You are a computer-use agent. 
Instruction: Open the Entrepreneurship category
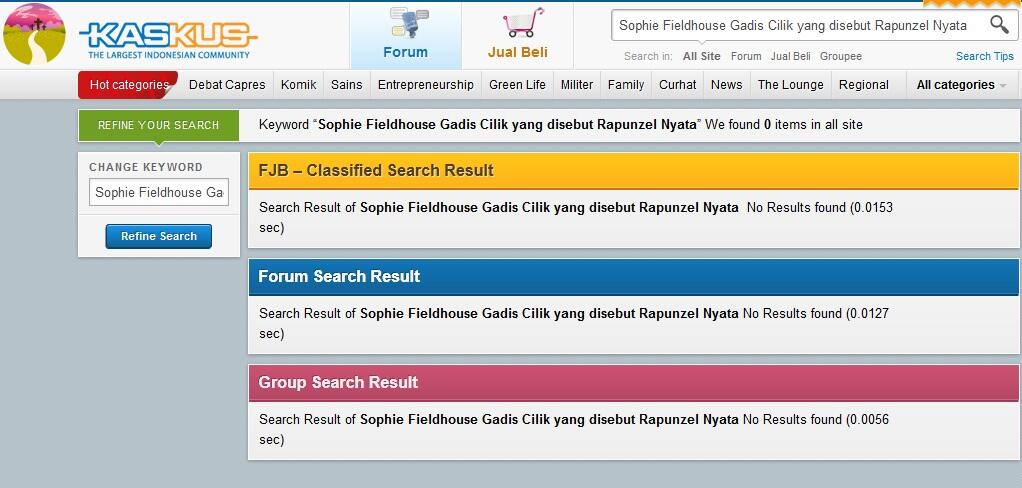[x=426, y=85]
